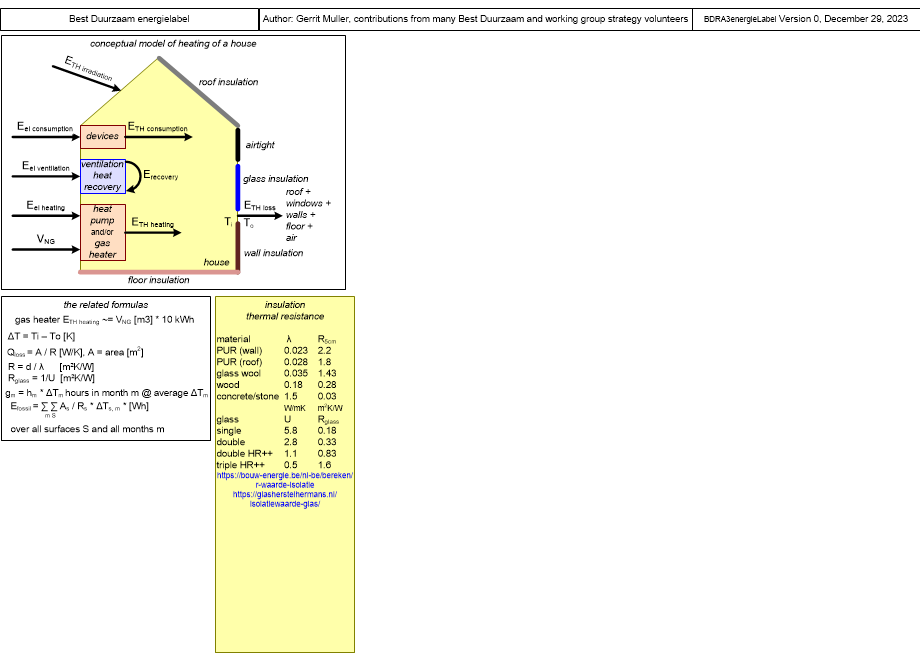Click the "0.83" Rglass value for double HR++
920x660 pixels.
pos(327,453)
